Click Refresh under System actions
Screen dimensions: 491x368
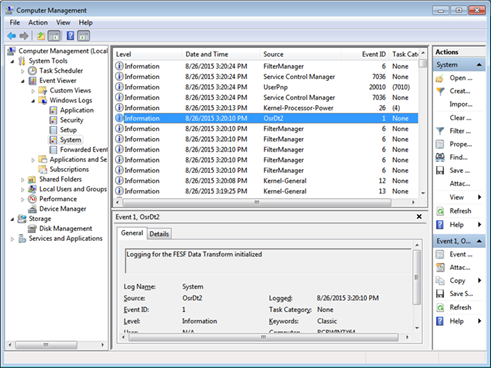pos(460,211)
